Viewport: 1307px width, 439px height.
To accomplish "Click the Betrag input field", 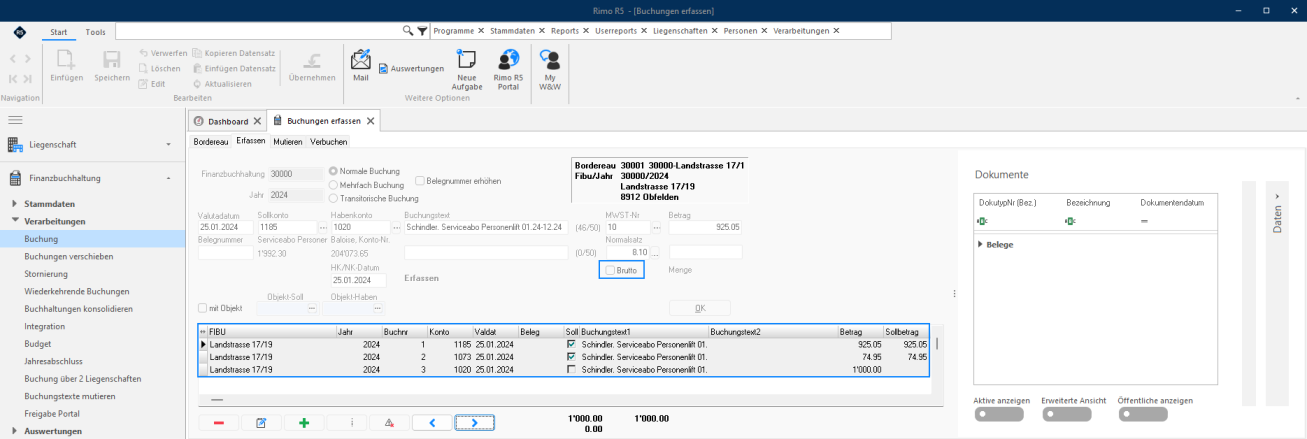I will tap(705, 228).
